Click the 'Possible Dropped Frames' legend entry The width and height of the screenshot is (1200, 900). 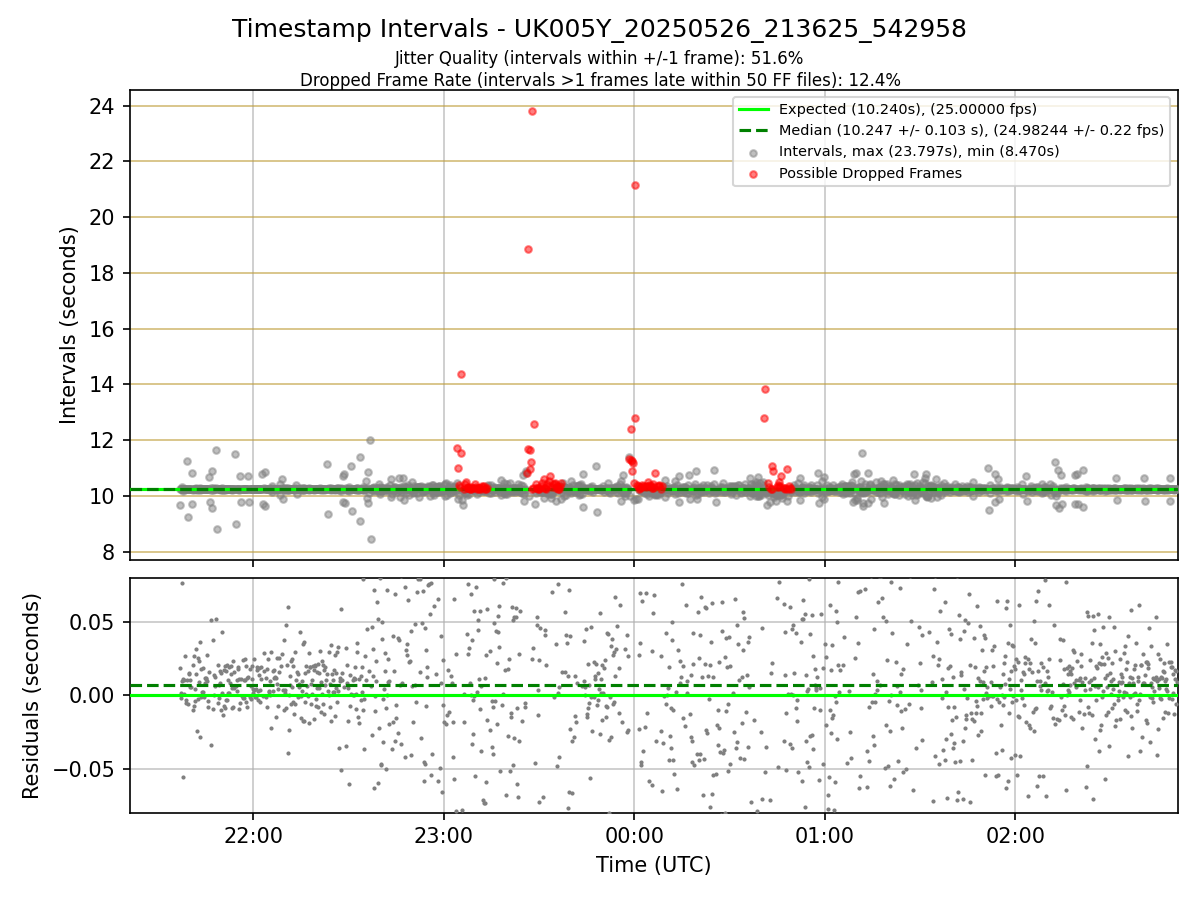pyautogui.click(x=870, y=173)
